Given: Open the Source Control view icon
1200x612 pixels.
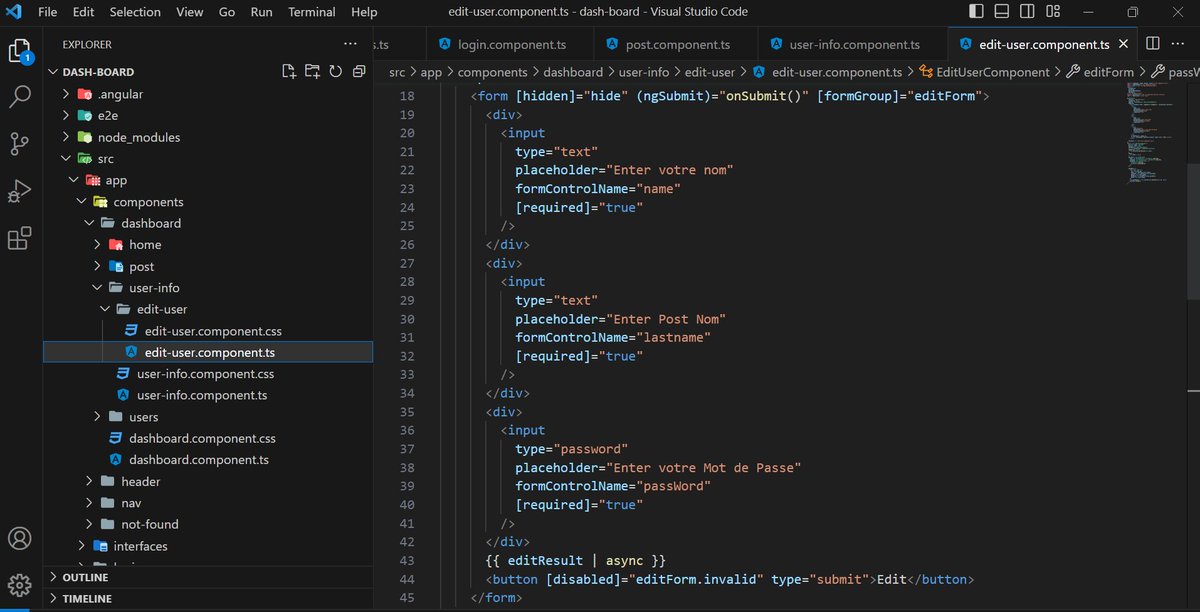Looking at the screenshot, I should point(20,144).
